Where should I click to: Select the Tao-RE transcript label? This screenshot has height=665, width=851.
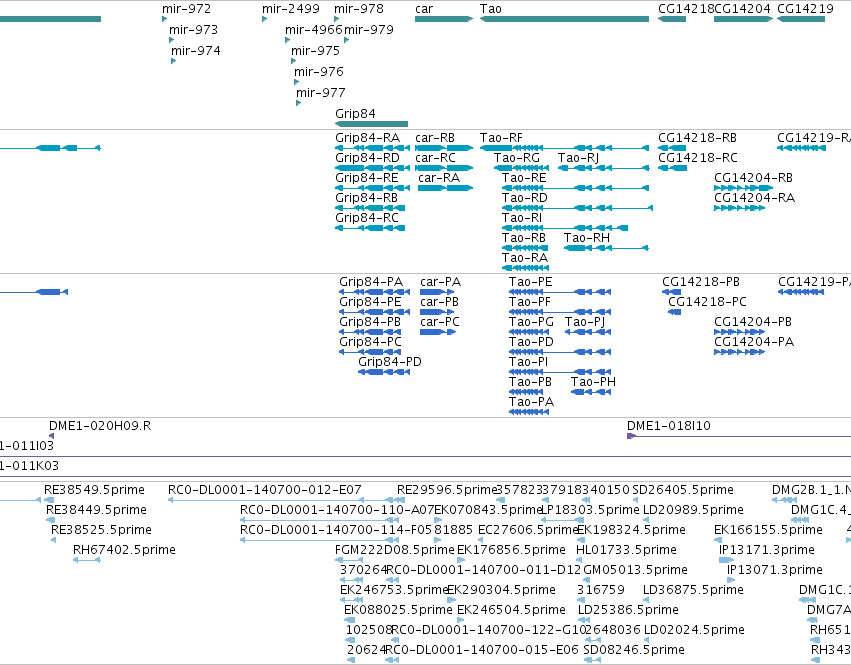(524, 178)
